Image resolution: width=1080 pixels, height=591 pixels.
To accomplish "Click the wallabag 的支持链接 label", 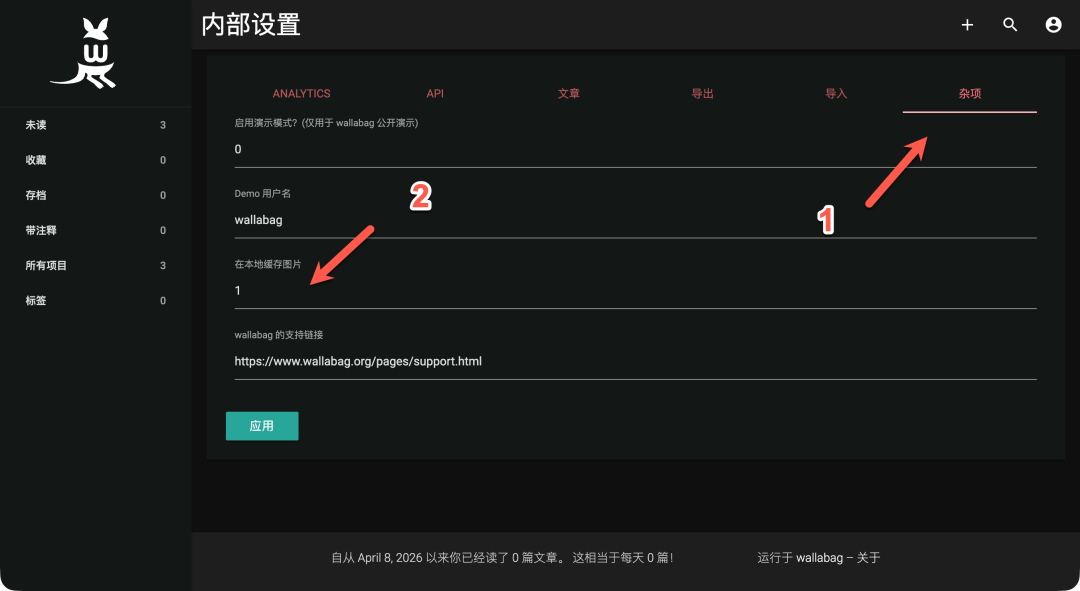I will (279, 335).
